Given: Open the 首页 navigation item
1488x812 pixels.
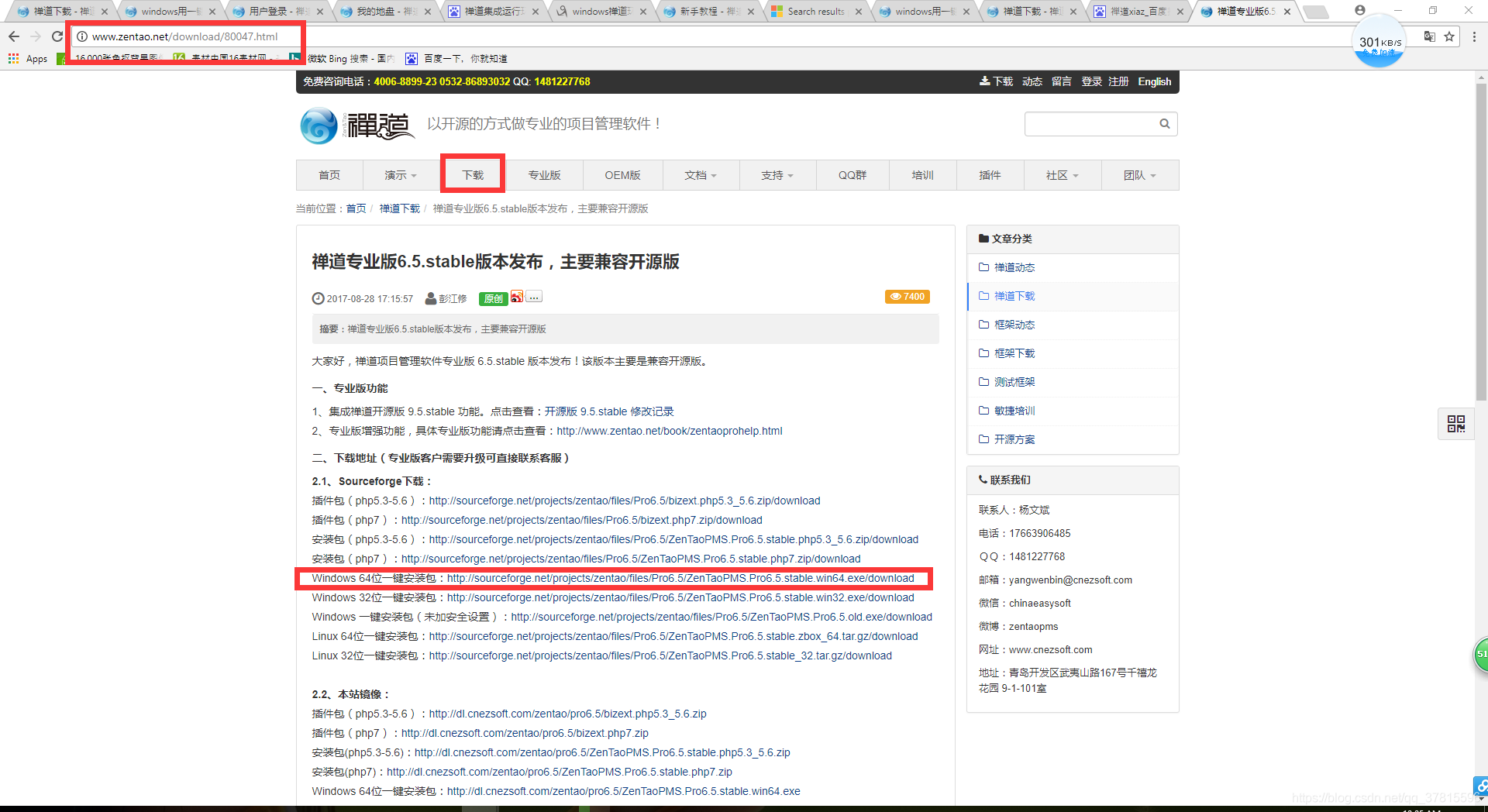Looking at the screenshot, I should 329,175.
